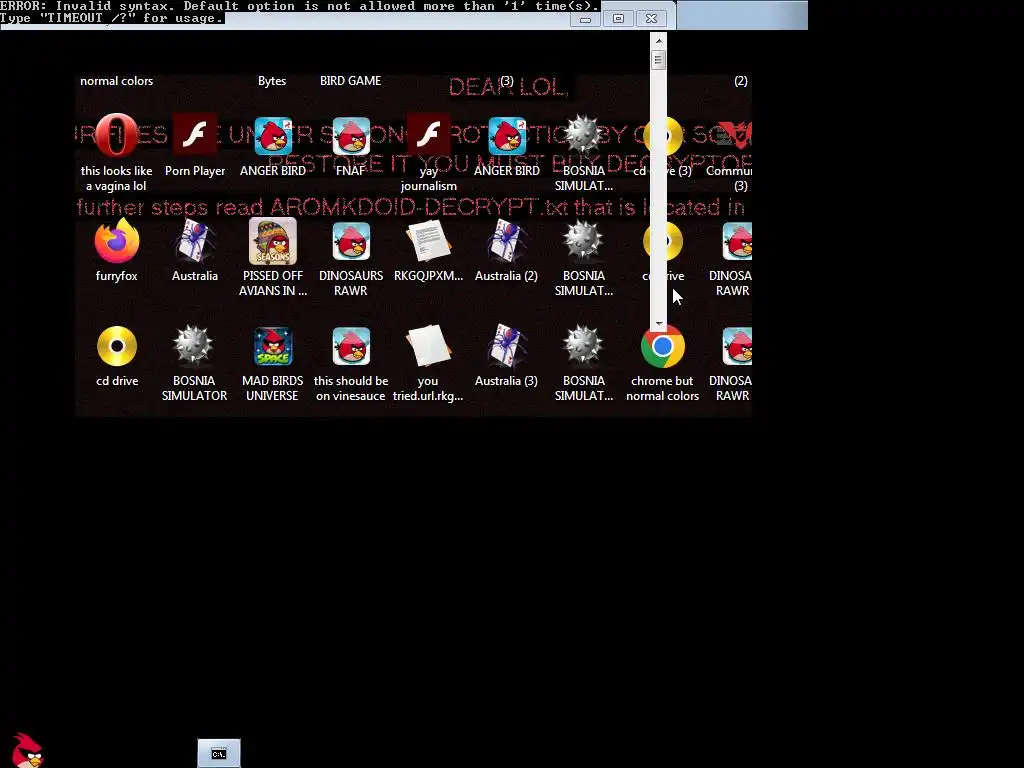This screenshot has height=768, width=1024.
Task: Open 'this should be on vinesauce' icon
Action: (x=351, y=346)
